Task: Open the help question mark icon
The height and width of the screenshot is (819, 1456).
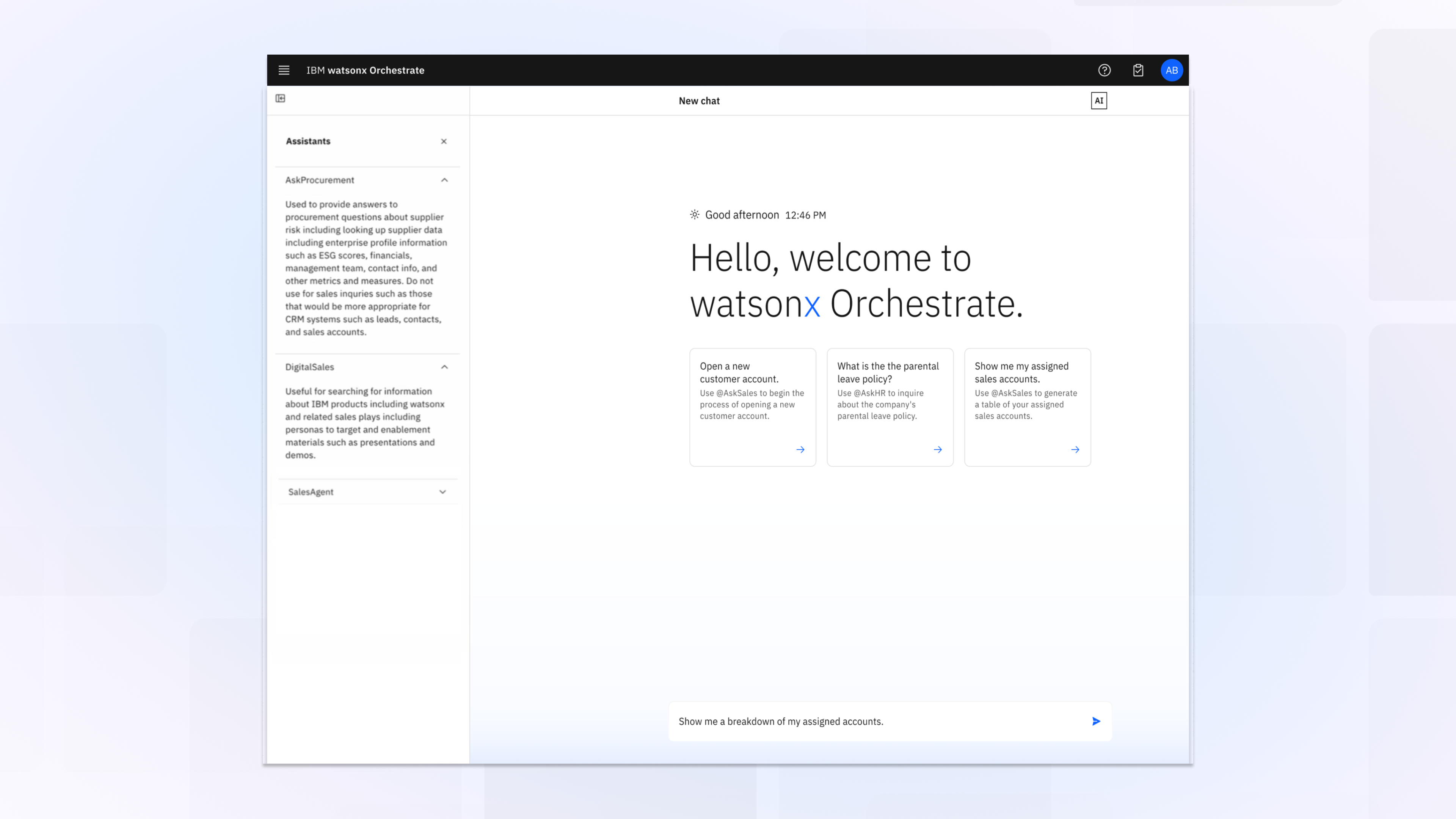Action: pyautogui.click(x=1105, y=70)
